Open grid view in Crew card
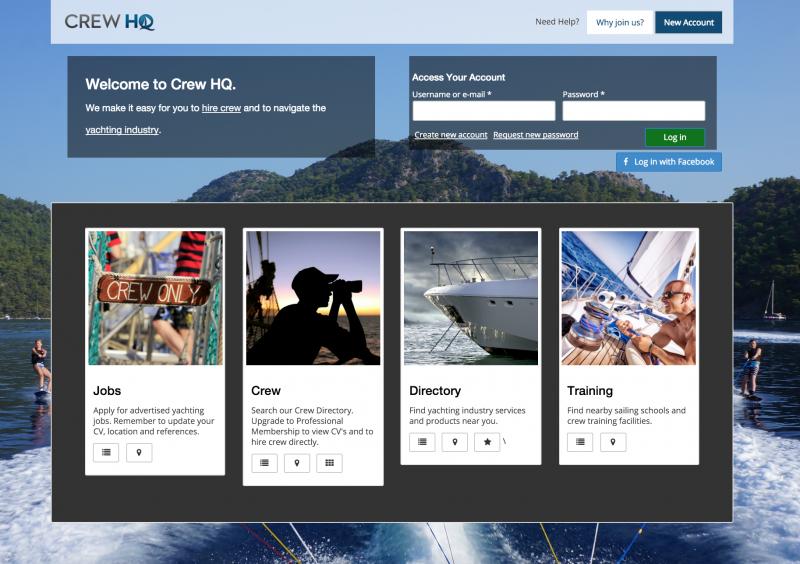 pos(330,463)
